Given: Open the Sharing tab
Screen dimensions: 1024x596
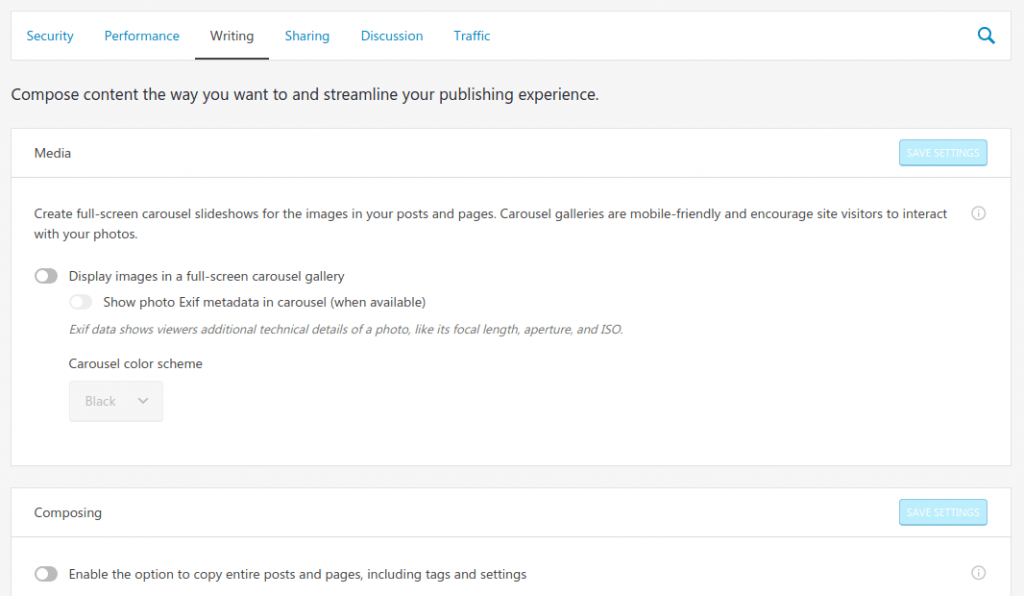Looking at the screenshot, I should (x=307, y=36).
